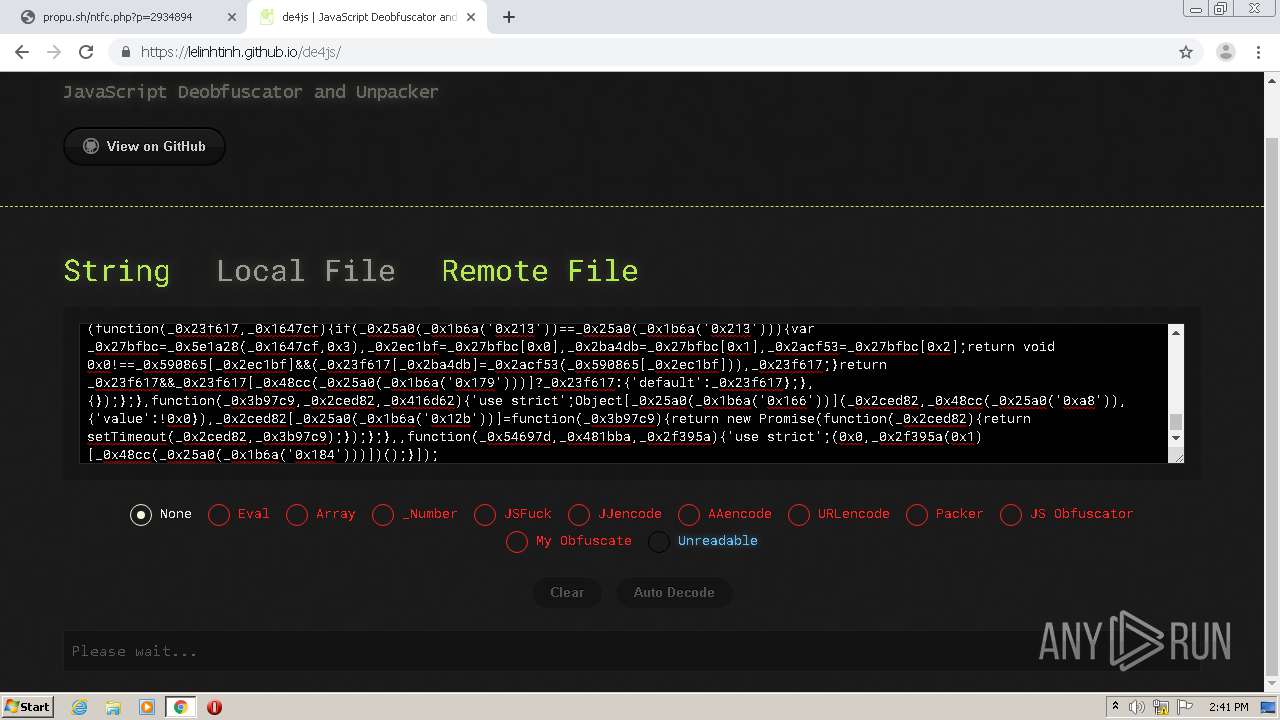Click the Clear button
Viewport: 1280px width, 720px height.
click(x=567, y=592)
